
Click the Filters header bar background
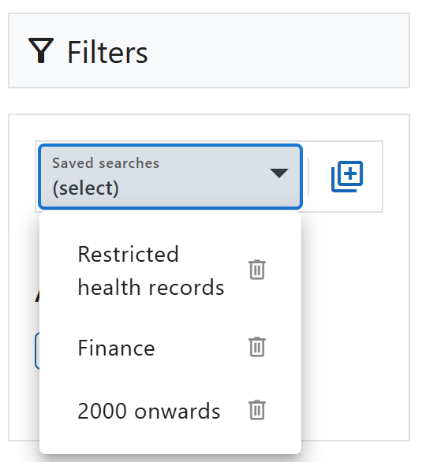[x=209, y=51]
